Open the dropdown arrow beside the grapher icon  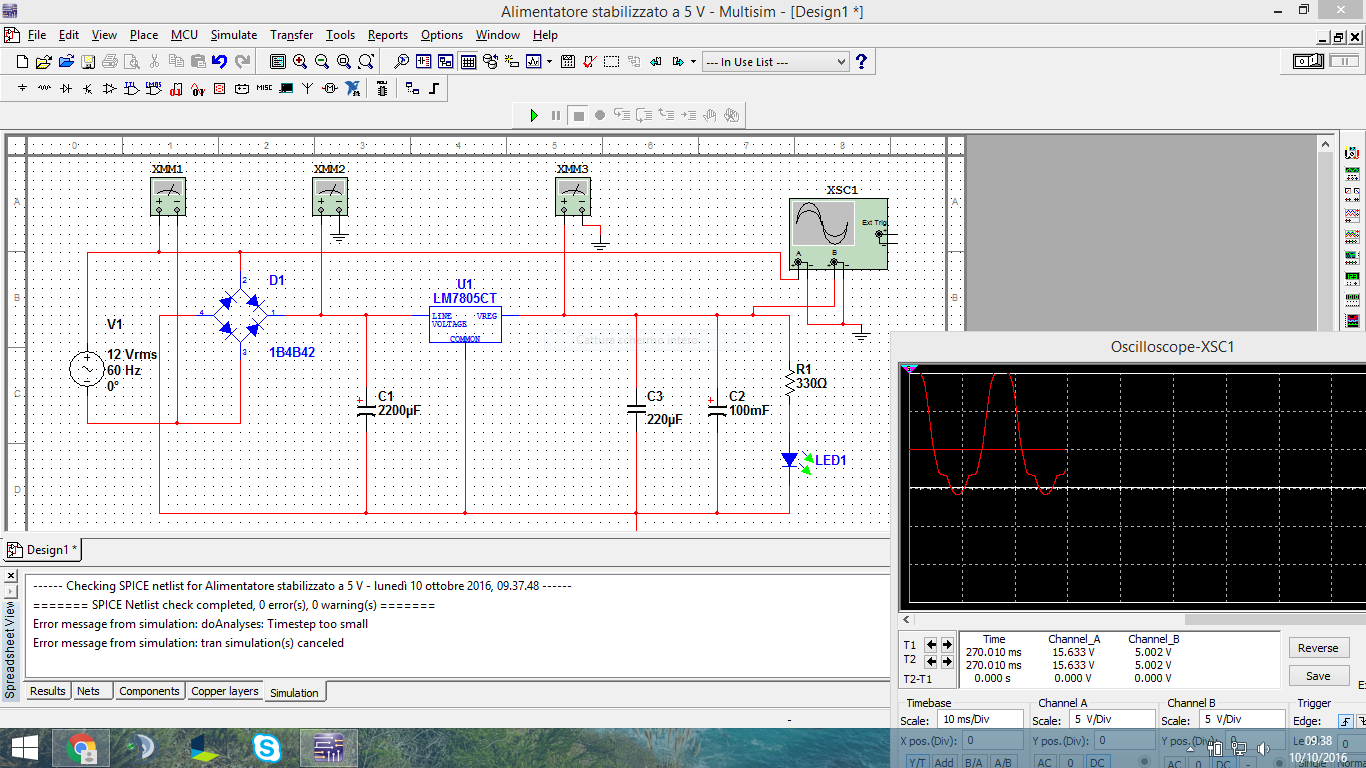click(x=548, y=62)
